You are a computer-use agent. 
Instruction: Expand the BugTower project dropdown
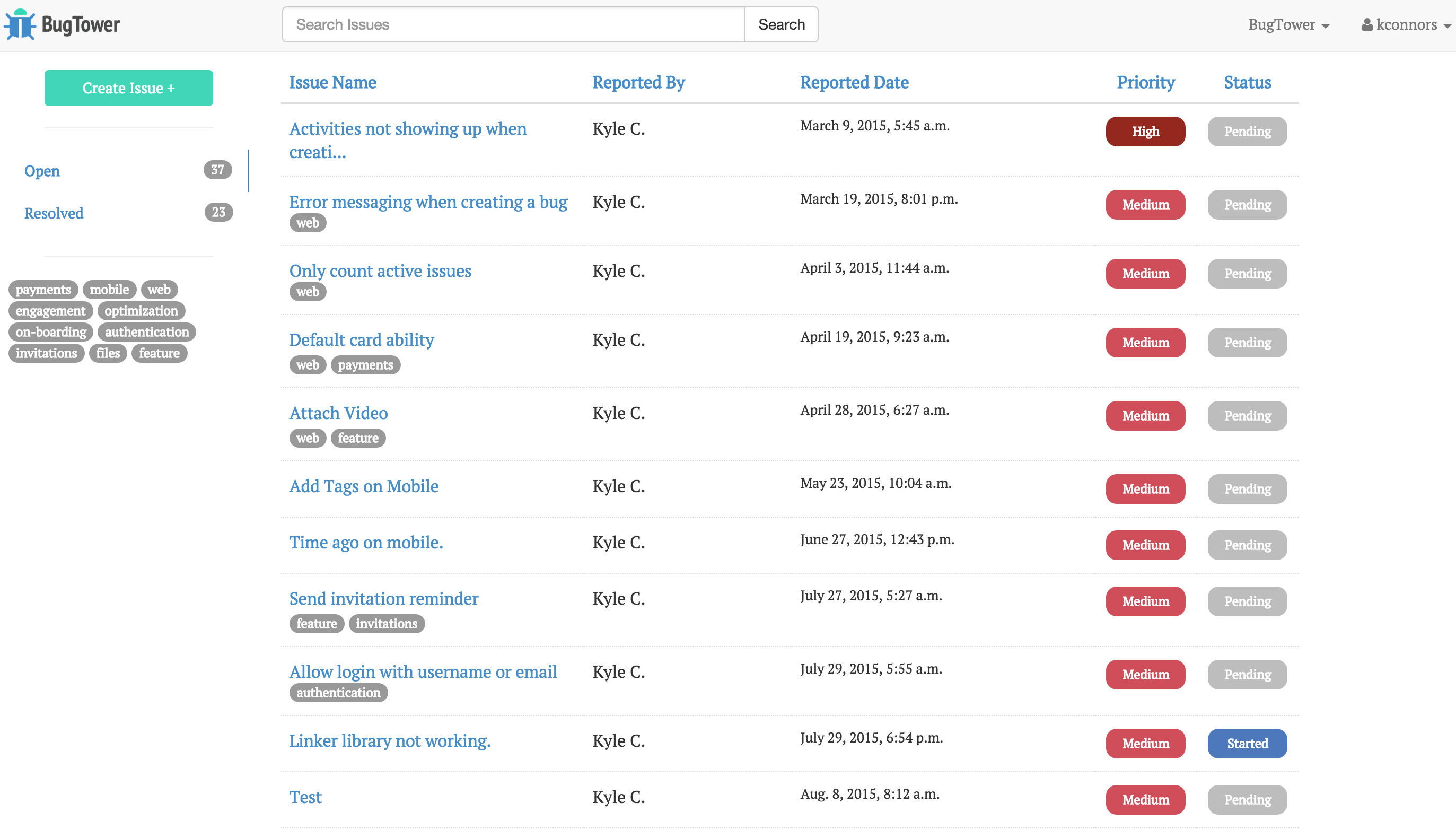[x=1288, y=24]
